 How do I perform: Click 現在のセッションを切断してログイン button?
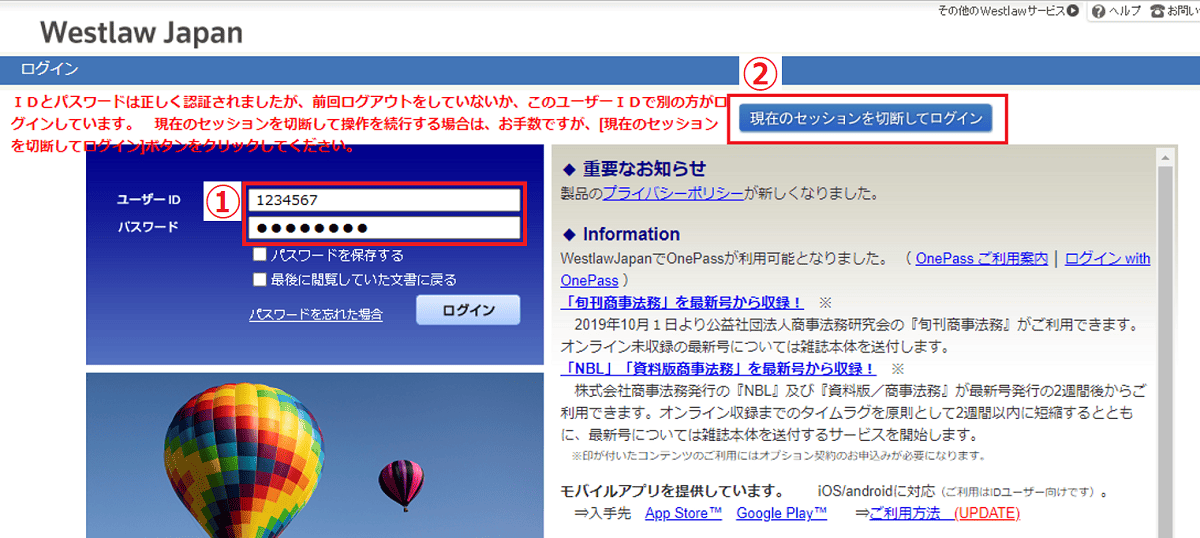click(865, 118)
